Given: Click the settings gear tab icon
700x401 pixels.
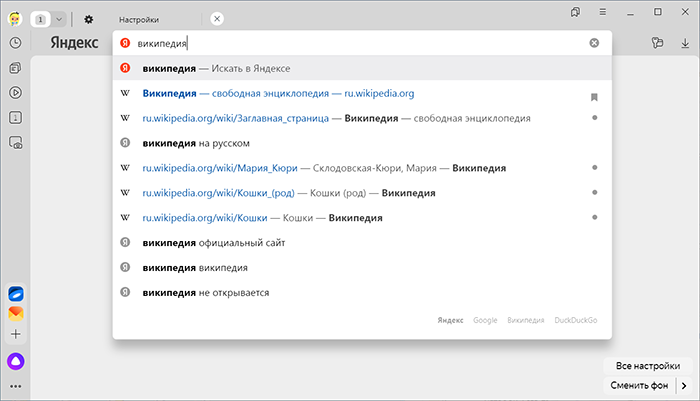Looking at the screenshot, I should coord(89,20).
